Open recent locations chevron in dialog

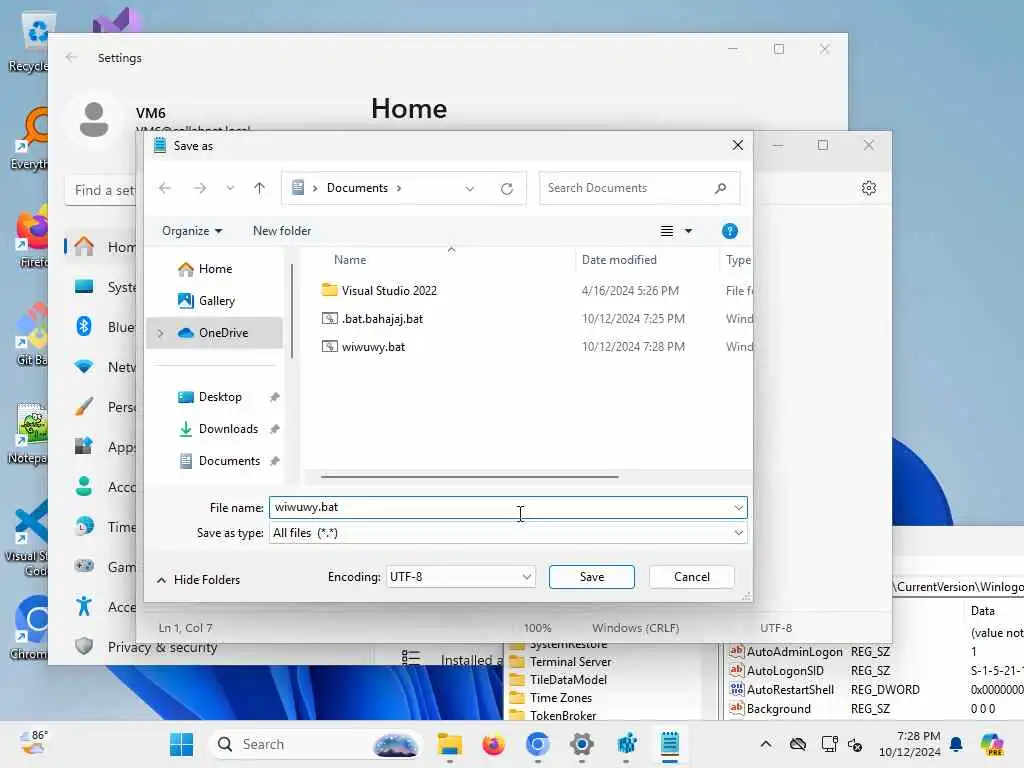[230, 188]
